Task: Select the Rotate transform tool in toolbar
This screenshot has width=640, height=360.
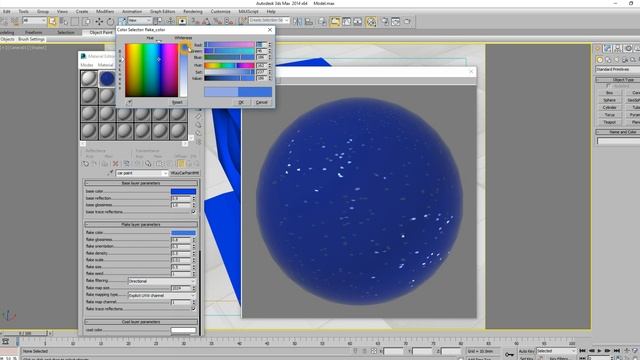Action: point(110,21)
